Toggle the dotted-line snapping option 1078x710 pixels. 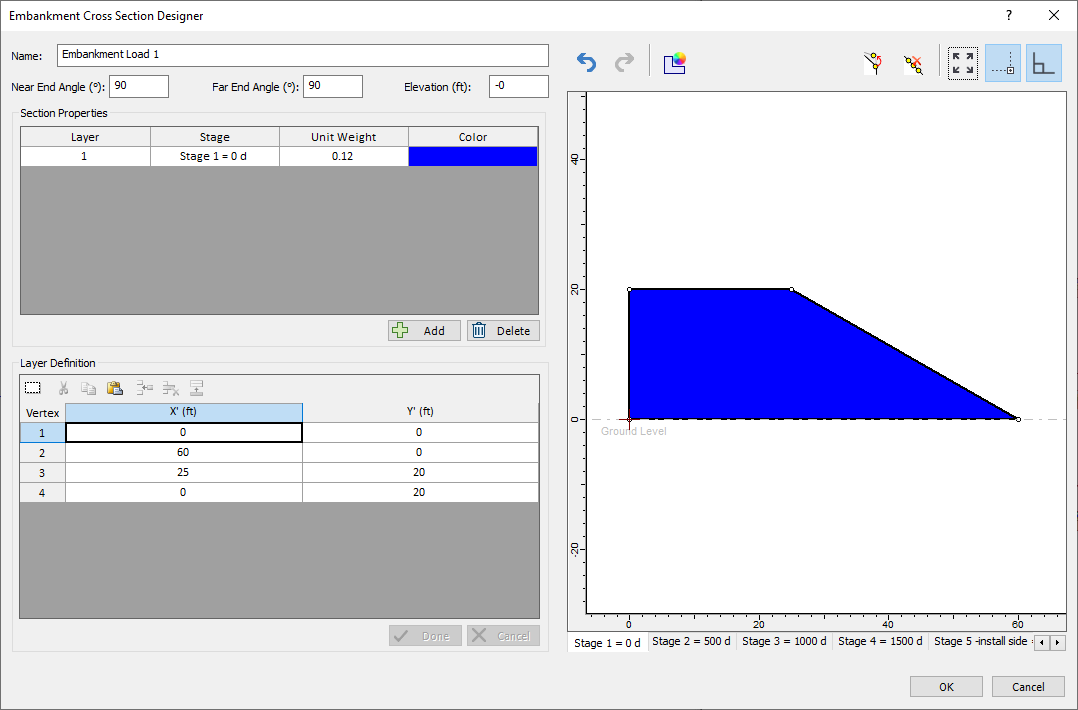point(1002,62)
